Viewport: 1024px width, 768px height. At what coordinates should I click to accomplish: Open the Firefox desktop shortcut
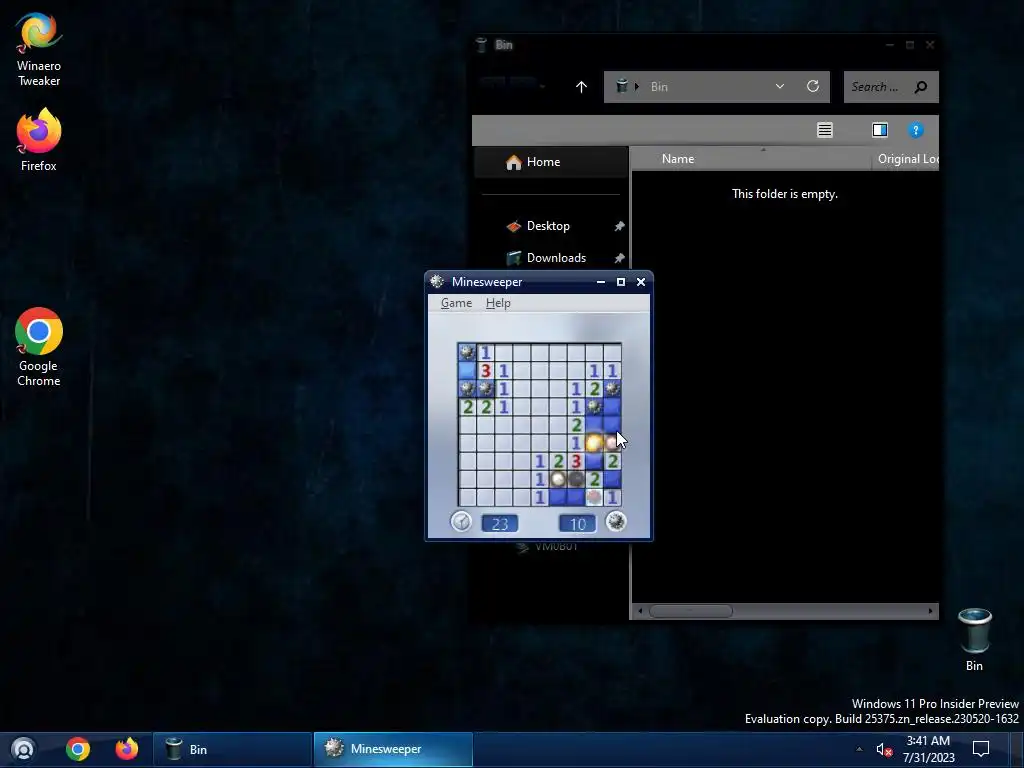[39, 140]
